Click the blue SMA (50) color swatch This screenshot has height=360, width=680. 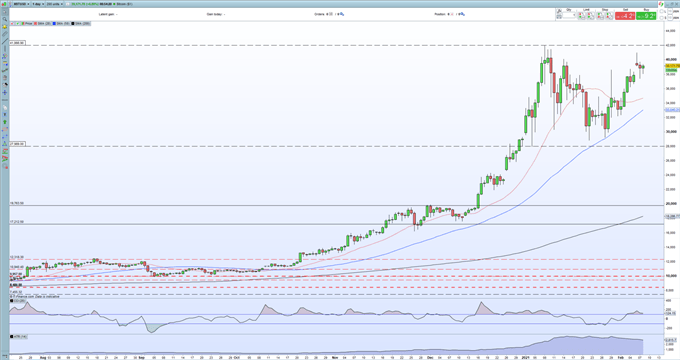[54, 23]
